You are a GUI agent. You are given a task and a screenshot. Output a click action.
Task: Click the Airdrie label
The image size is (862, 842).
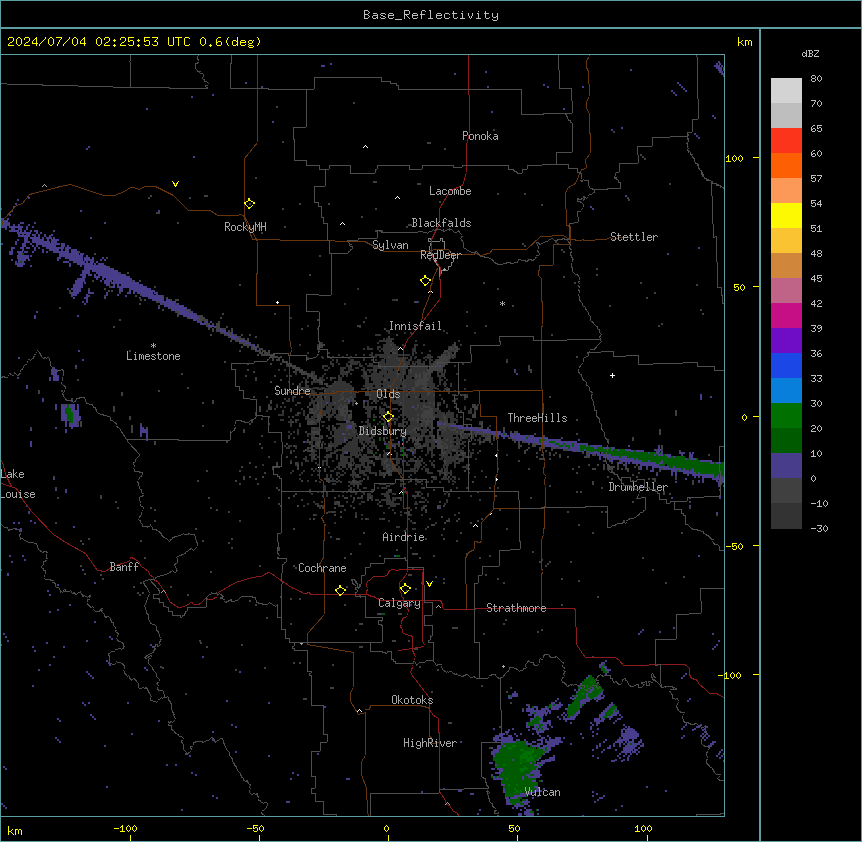point(404,537)
